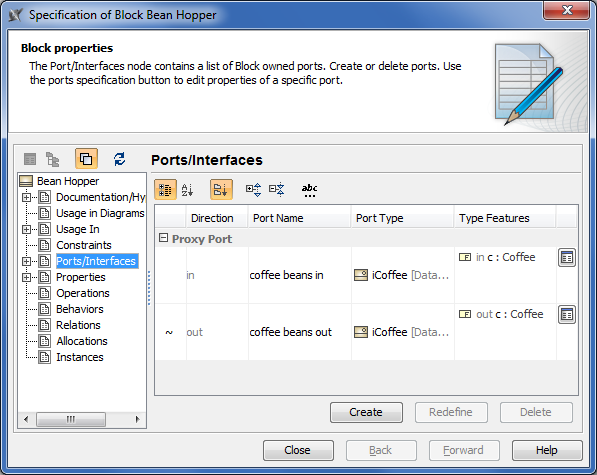Click the expand all rows icon
The height and width of the screenshot is (475, 597).
coord(253,189)
